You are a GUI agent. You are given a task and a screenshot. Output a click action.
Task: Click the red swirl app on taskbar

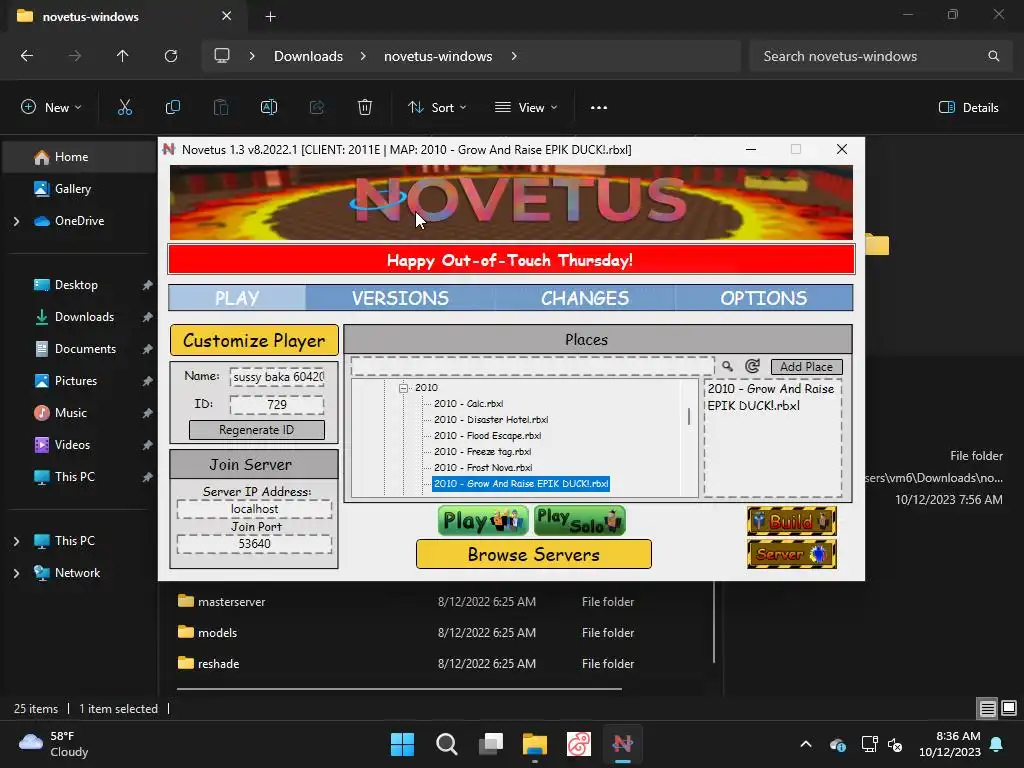579,744
